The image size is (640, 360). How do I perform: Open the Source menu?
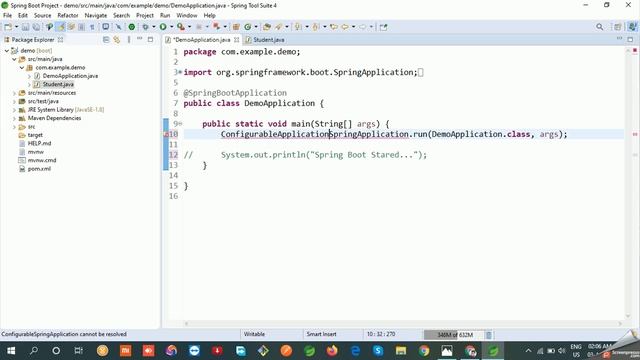(x=42, y=16)
